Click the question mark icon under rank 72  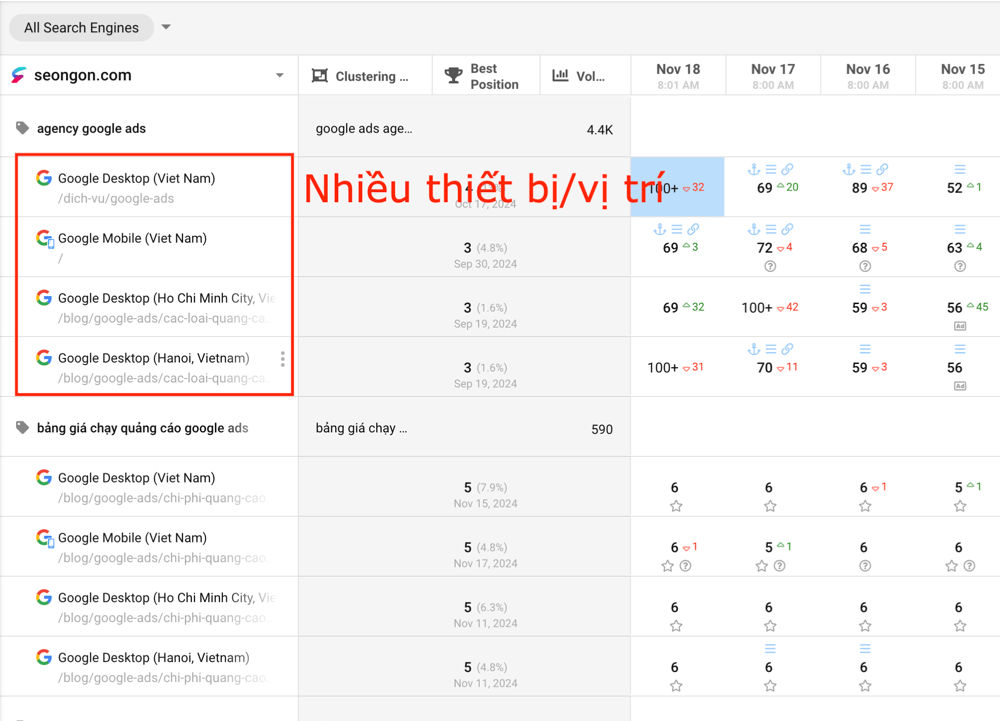point(770,266)
